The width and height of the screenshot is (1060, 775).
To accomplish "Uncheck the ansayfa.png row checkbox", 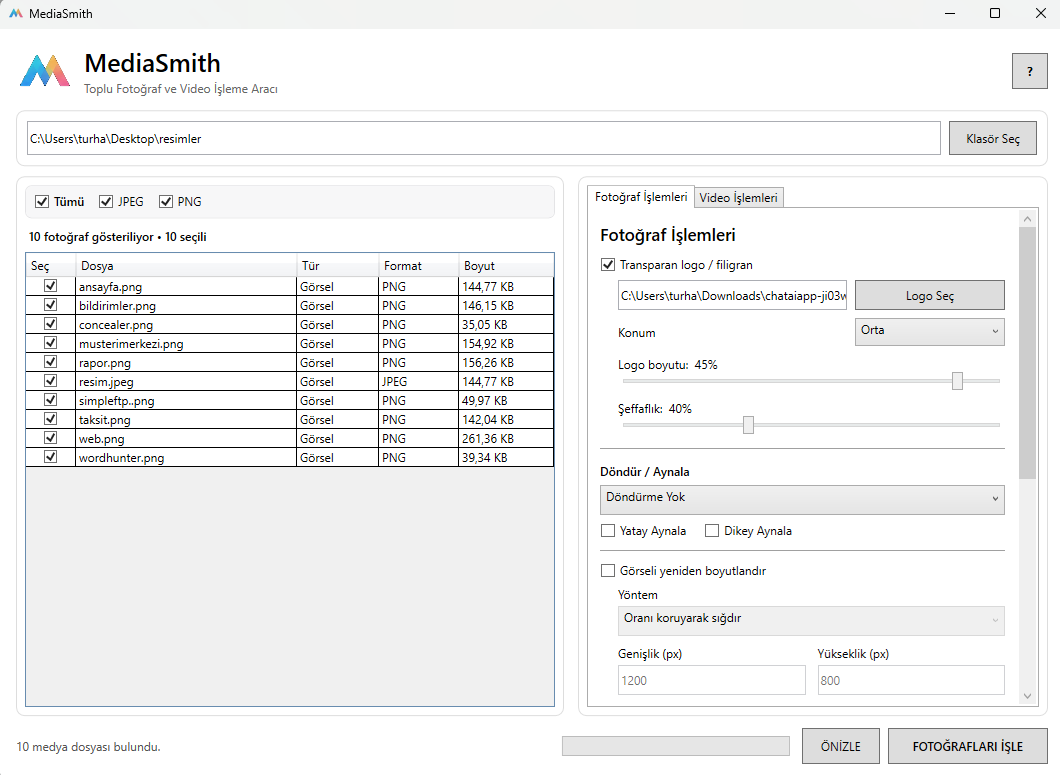I will click(50, 286).
